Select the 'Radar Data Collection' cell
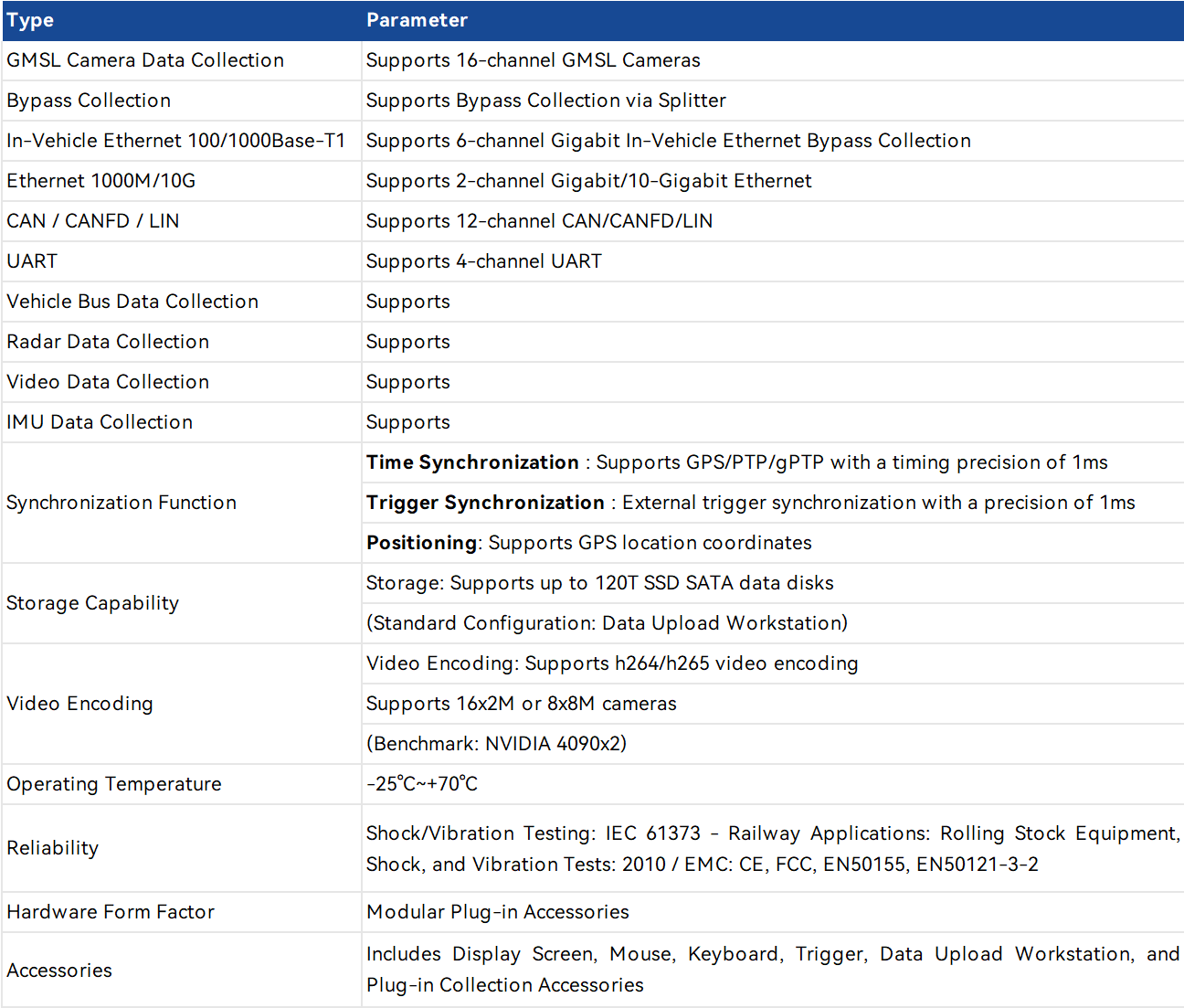1184x1008 pixels. pyautogui.click(x=108, y=342)
